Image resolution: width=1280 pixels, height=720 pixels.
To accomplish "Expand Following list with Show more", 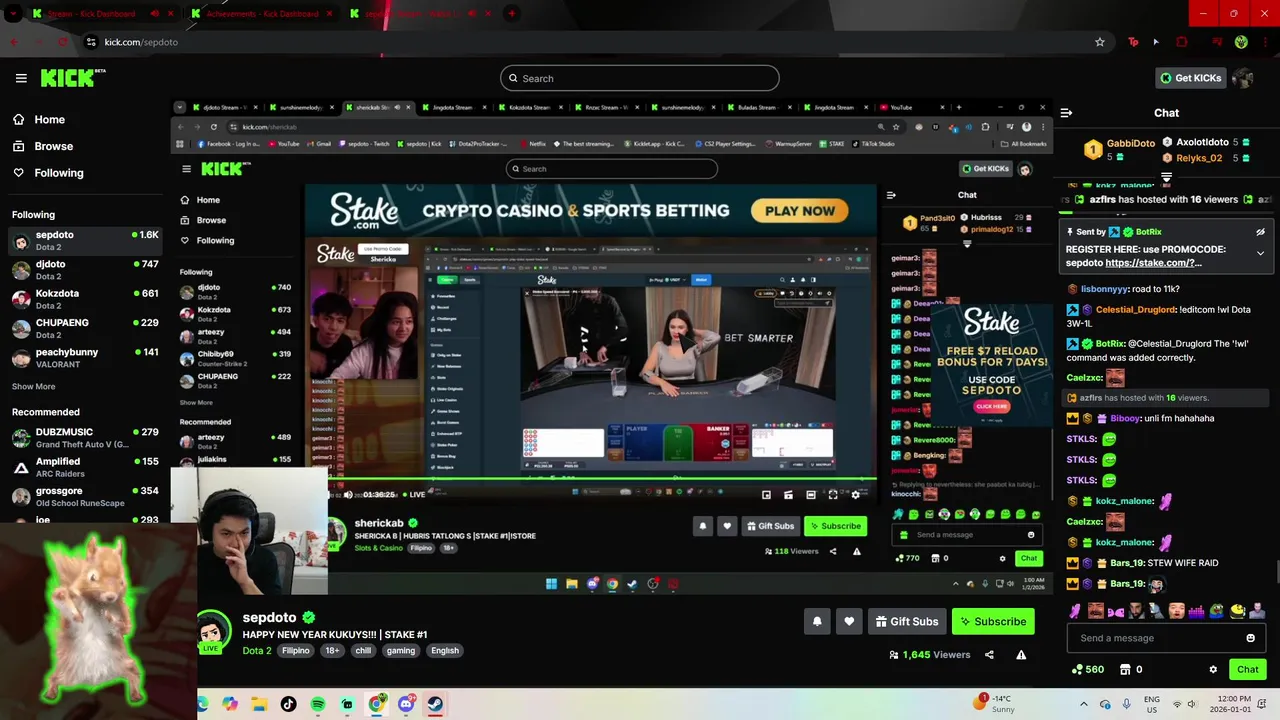I will (x=33, y=386).
